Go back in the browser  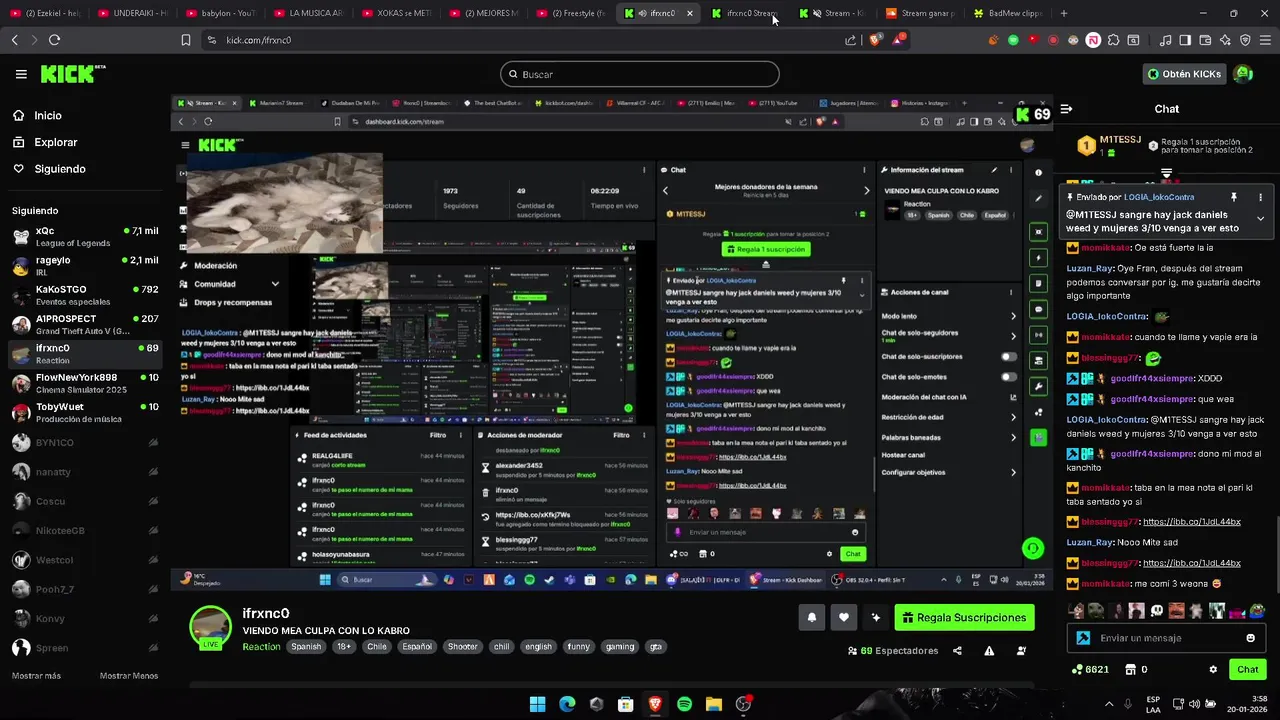(x=14, y=40)
